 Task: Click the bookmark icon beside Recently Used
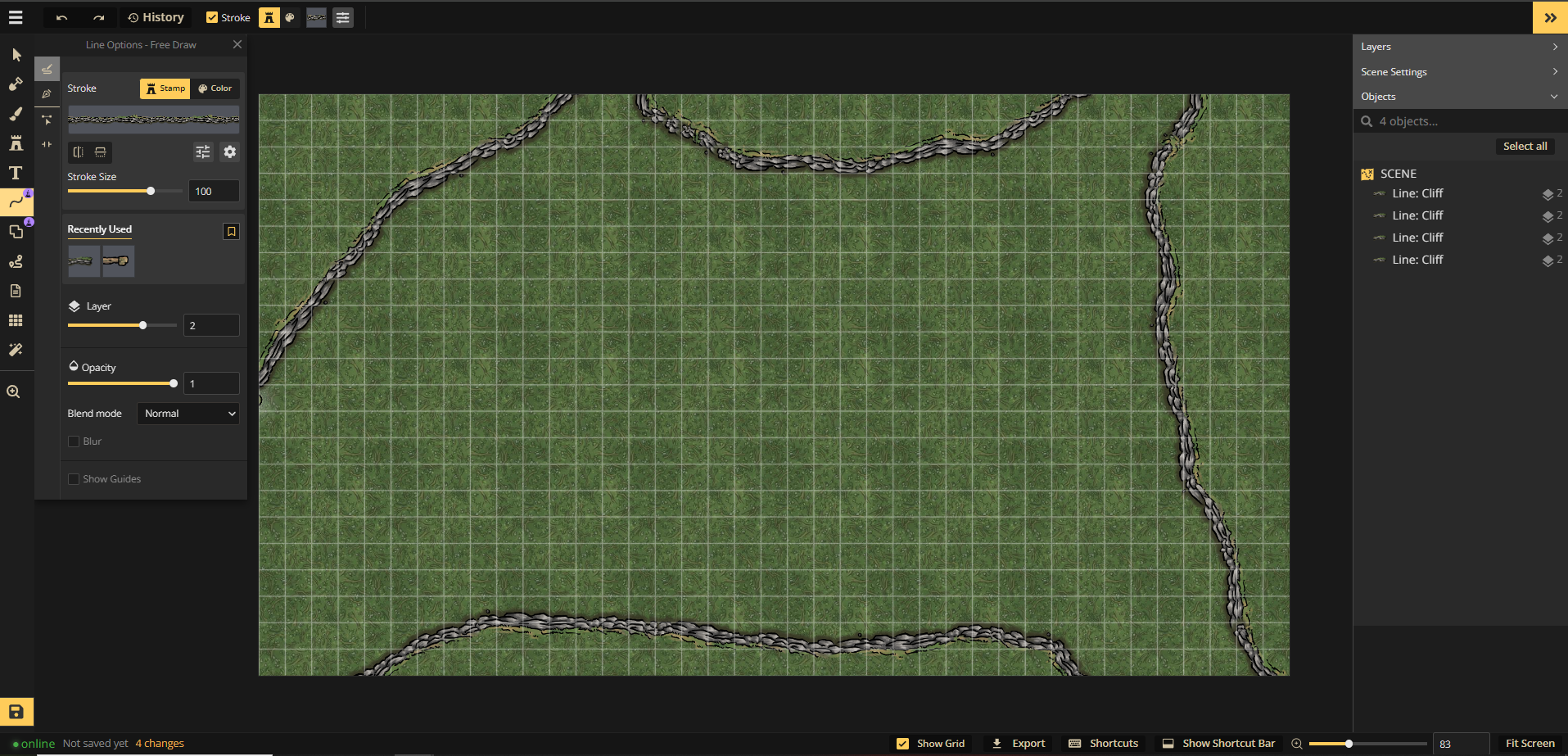[x=231, y=232]
